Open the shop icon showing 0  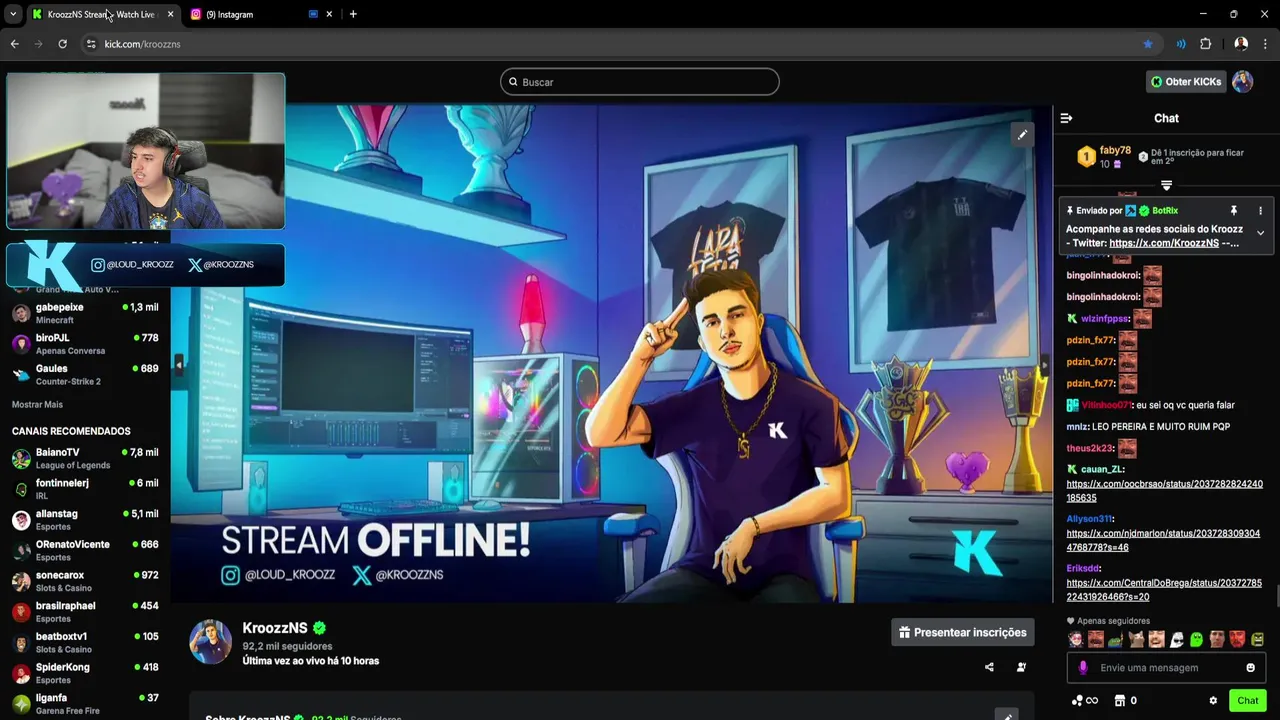pos(1126,701)
